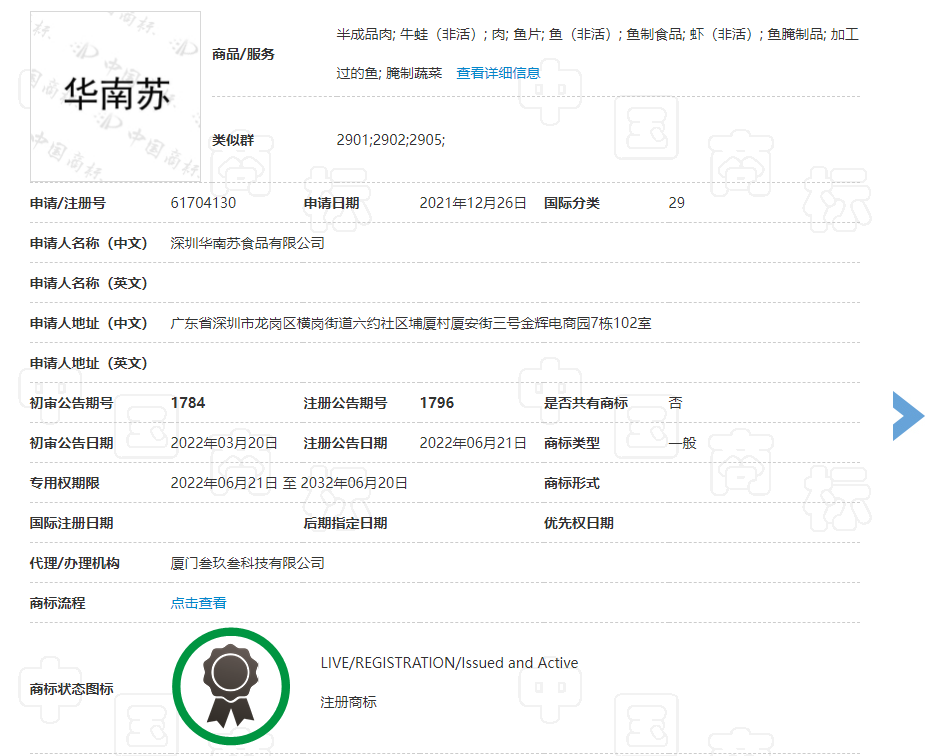Click the 商标类型 label

click(571, 443)
